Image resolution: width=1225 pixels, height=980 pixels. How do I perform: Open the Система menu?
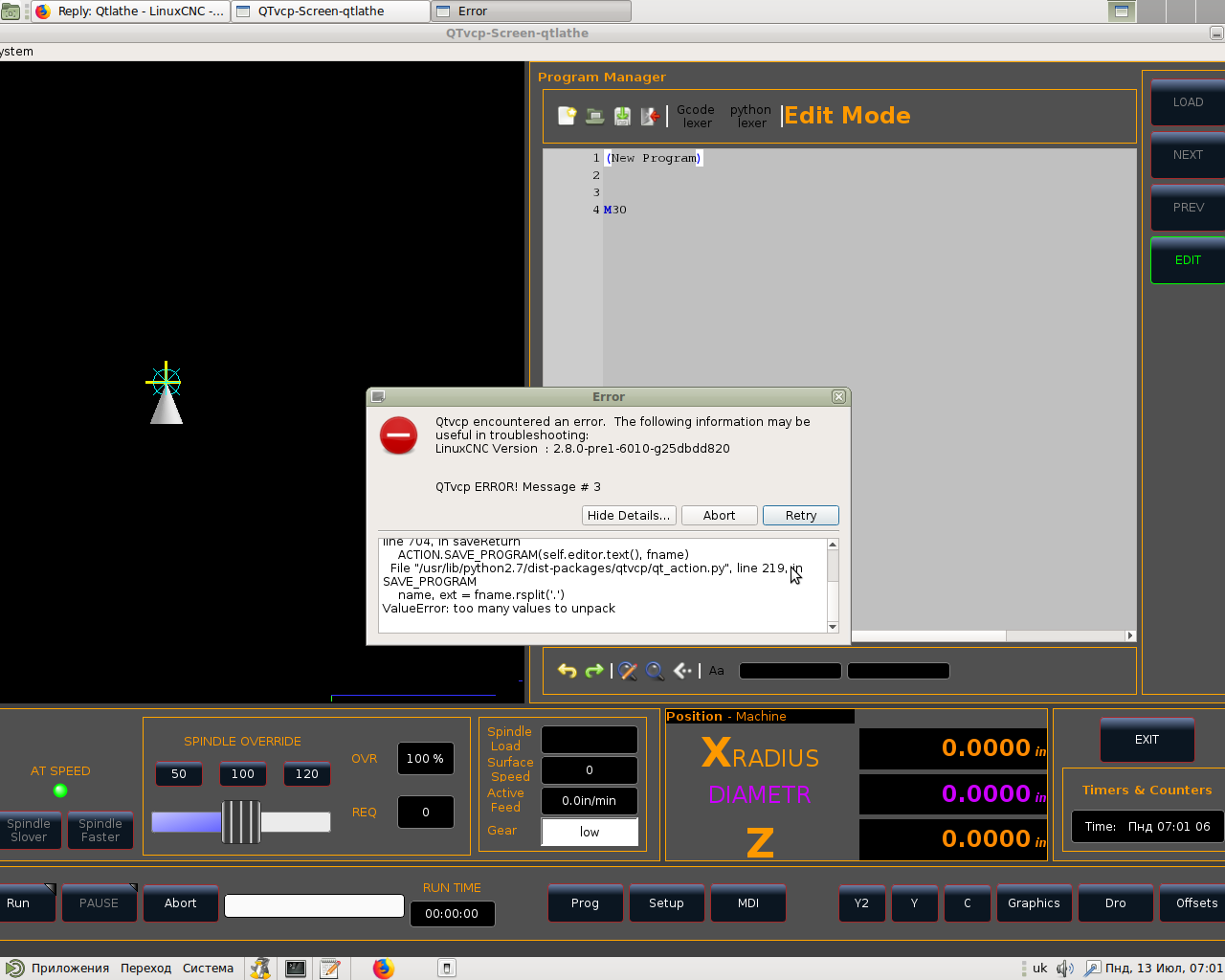coord(208,969)
